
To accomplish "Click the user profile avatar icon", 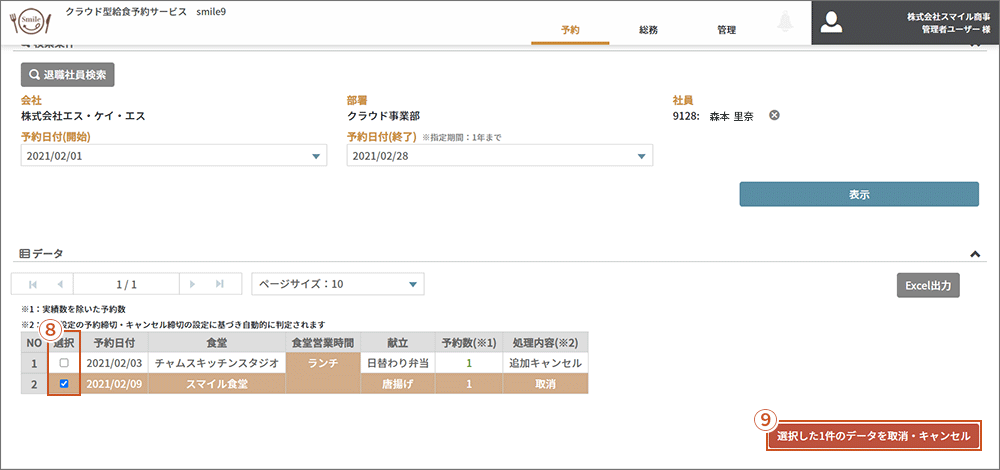I will (833, 23).
